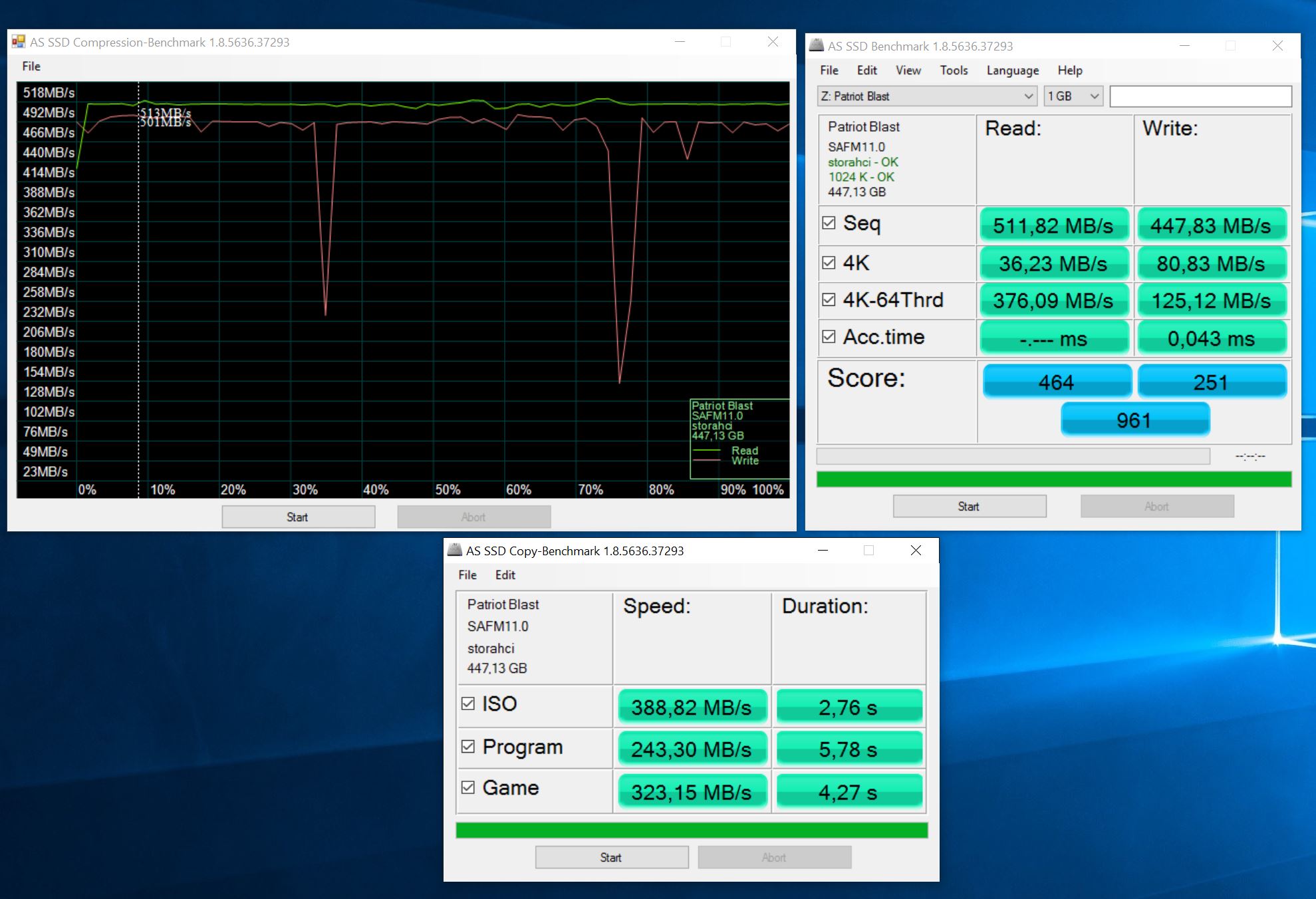The image size is (1316, 899).
Task: Click the AS SSD Benchmark title bar icon
Action: (x=817, y=46)
